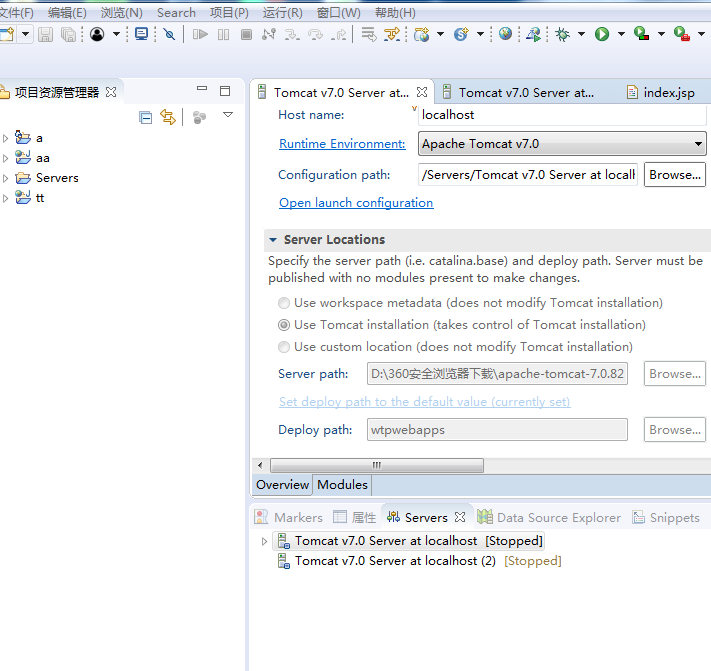This screenshot has width=711, height=671.
Task: Click the Run Last Tool coverage icon
Action: [642, 34]
